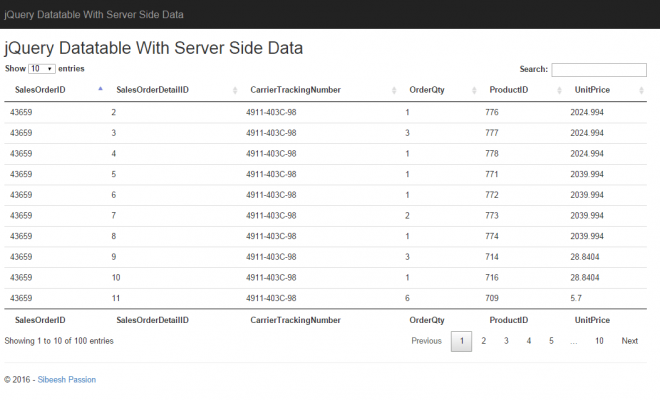Click the CarrierTrackingNumber column sort arrows
This screenshot has height=400, width=660.
coord(394,90)
